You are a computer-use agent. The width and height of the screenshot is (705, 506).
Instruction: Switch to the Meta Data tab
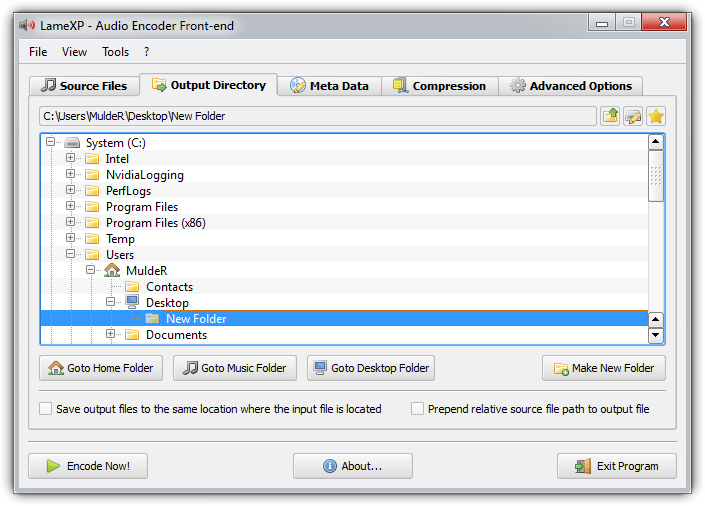point(330,86)
